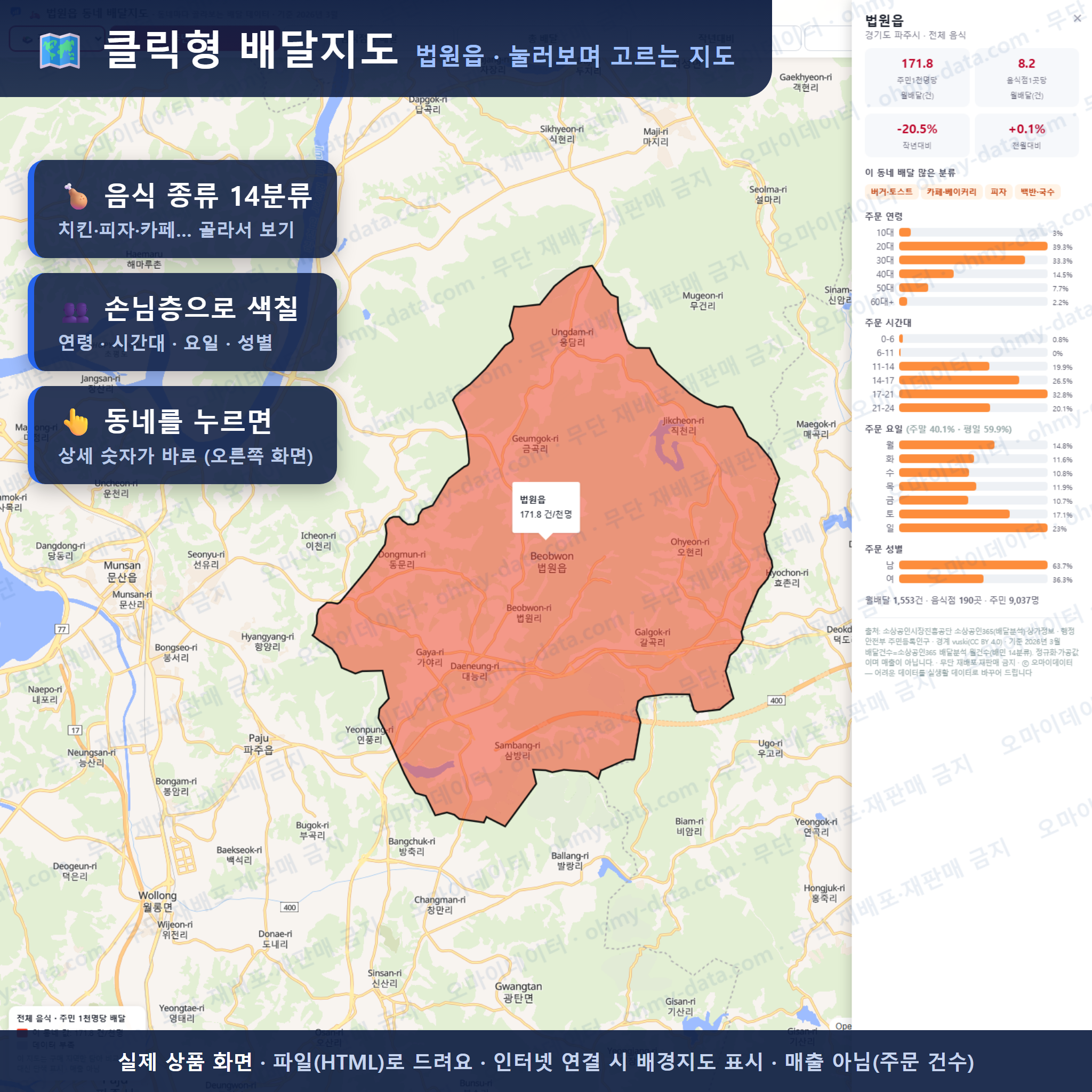Click the Seonyu-ri 선유리 map label
This screenshot has width=1092, height=1092.
206,559
